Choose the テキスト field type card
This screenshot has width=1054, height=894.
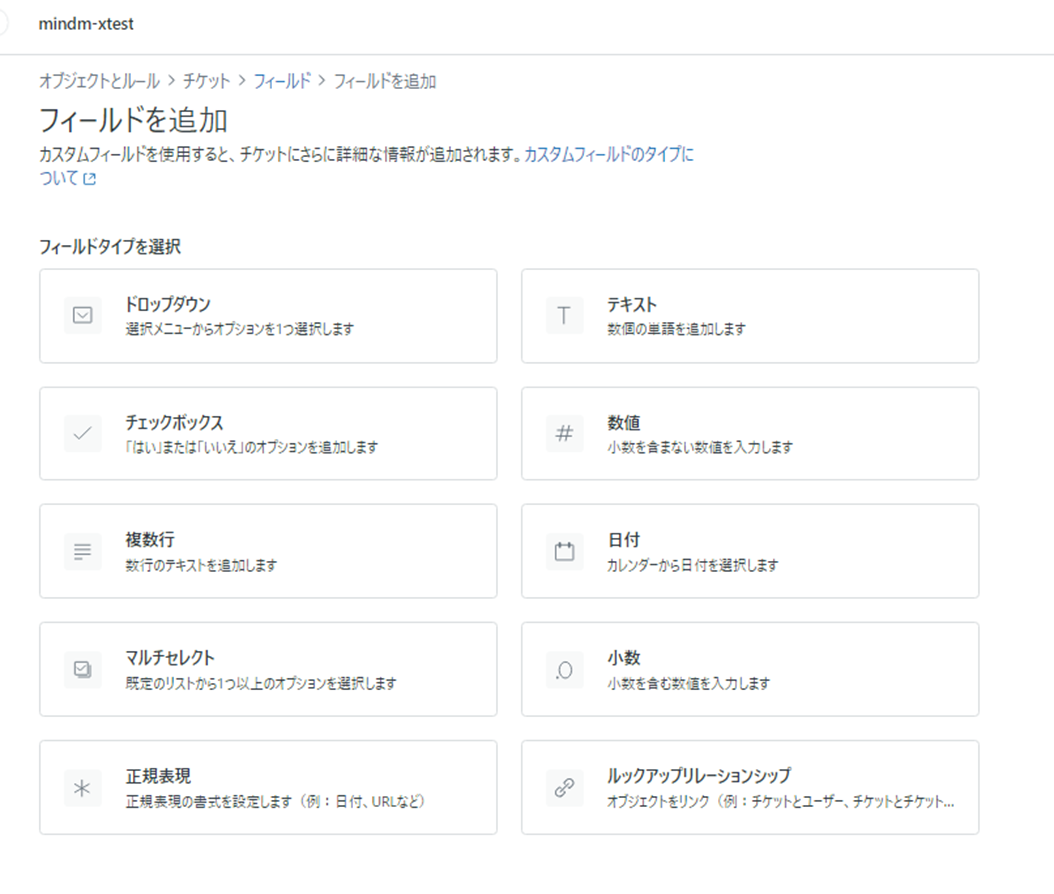coord(750,316)
